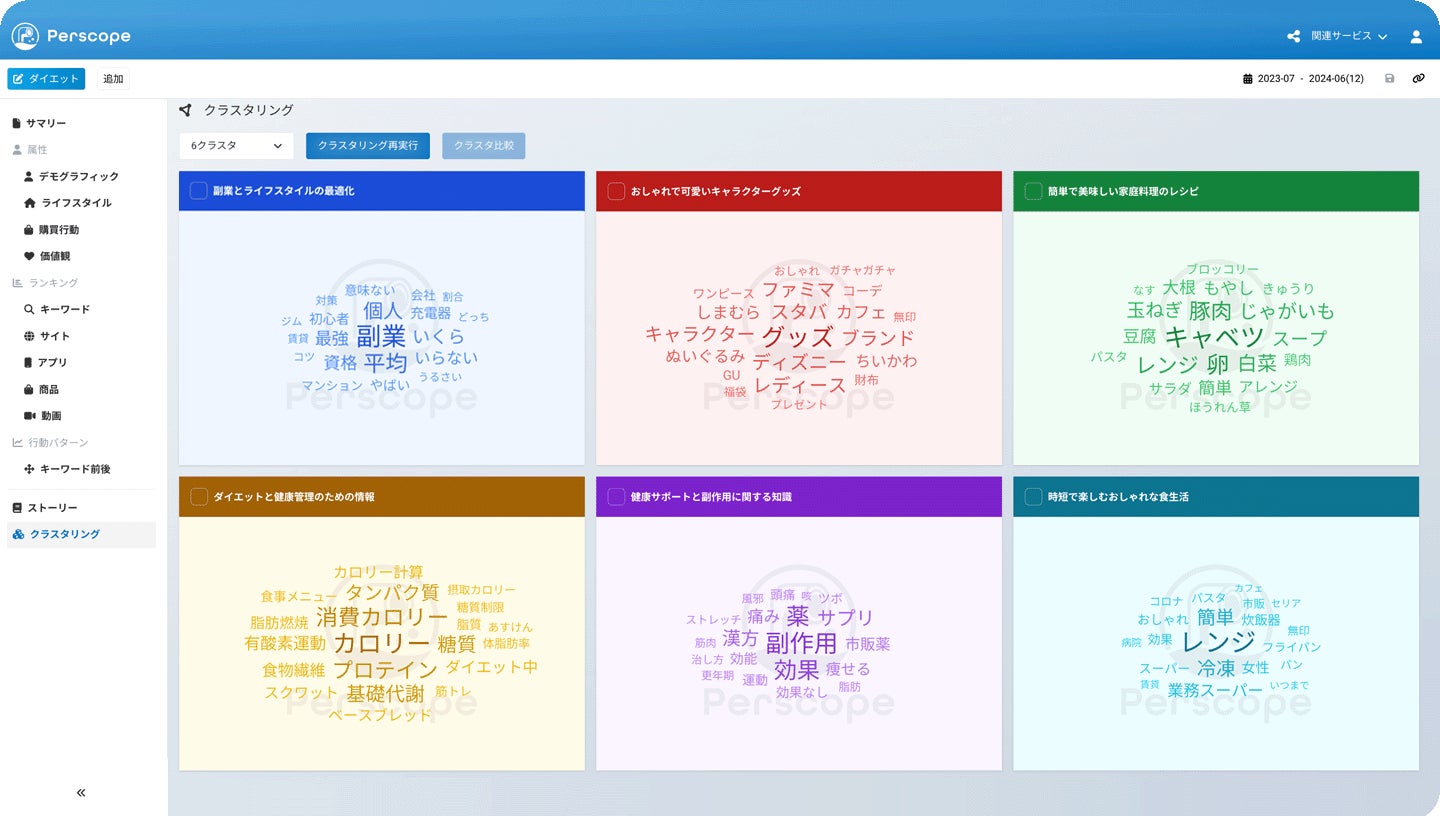Click the 商品 basket icon
The width and height of the screenshot is (1440, 816).
pos(29,389)
